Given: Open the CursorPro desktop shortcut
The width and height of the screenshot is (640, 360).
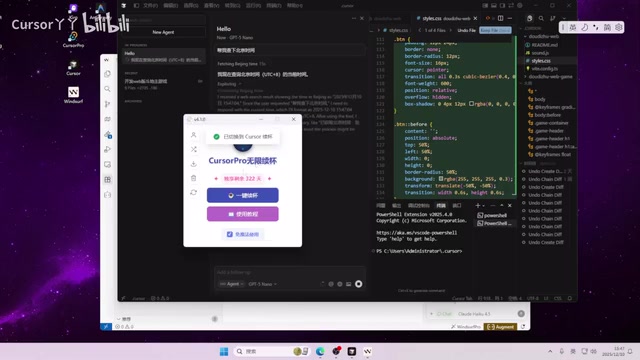Looking at the screenshot, I should (x=73, y=39).
